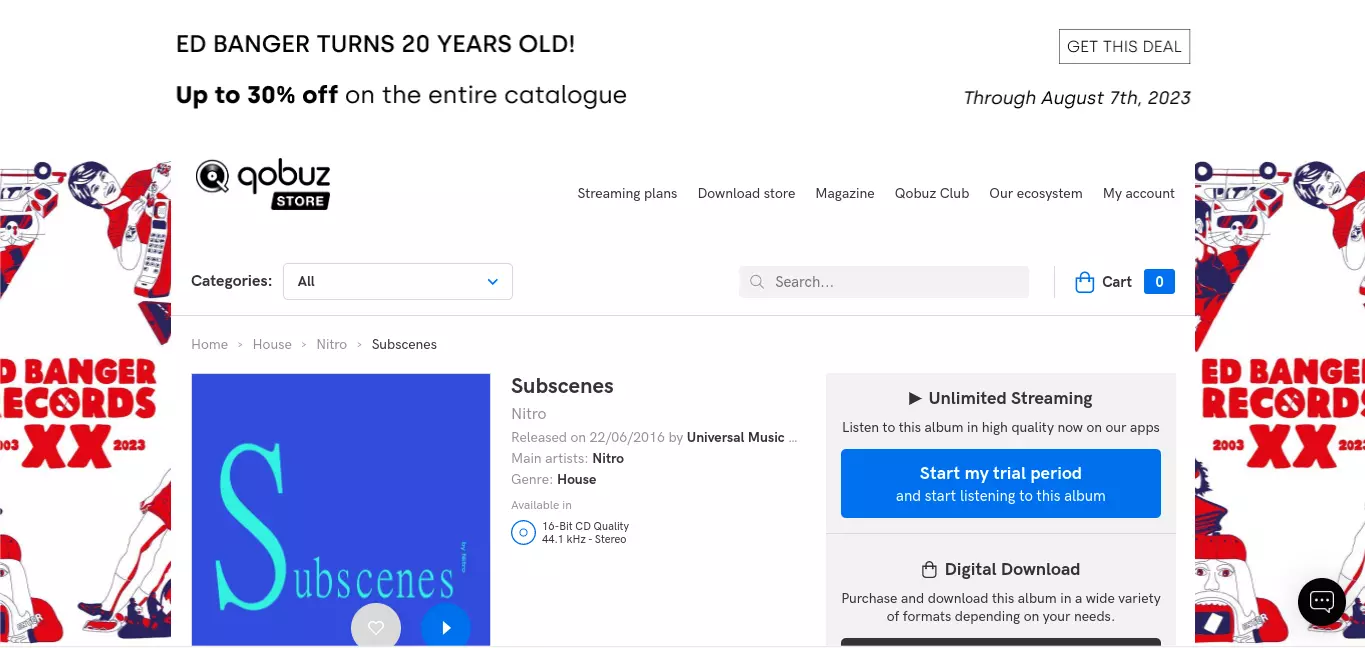
Task: Open Streaming plans menu
Action: pos(627,193)
